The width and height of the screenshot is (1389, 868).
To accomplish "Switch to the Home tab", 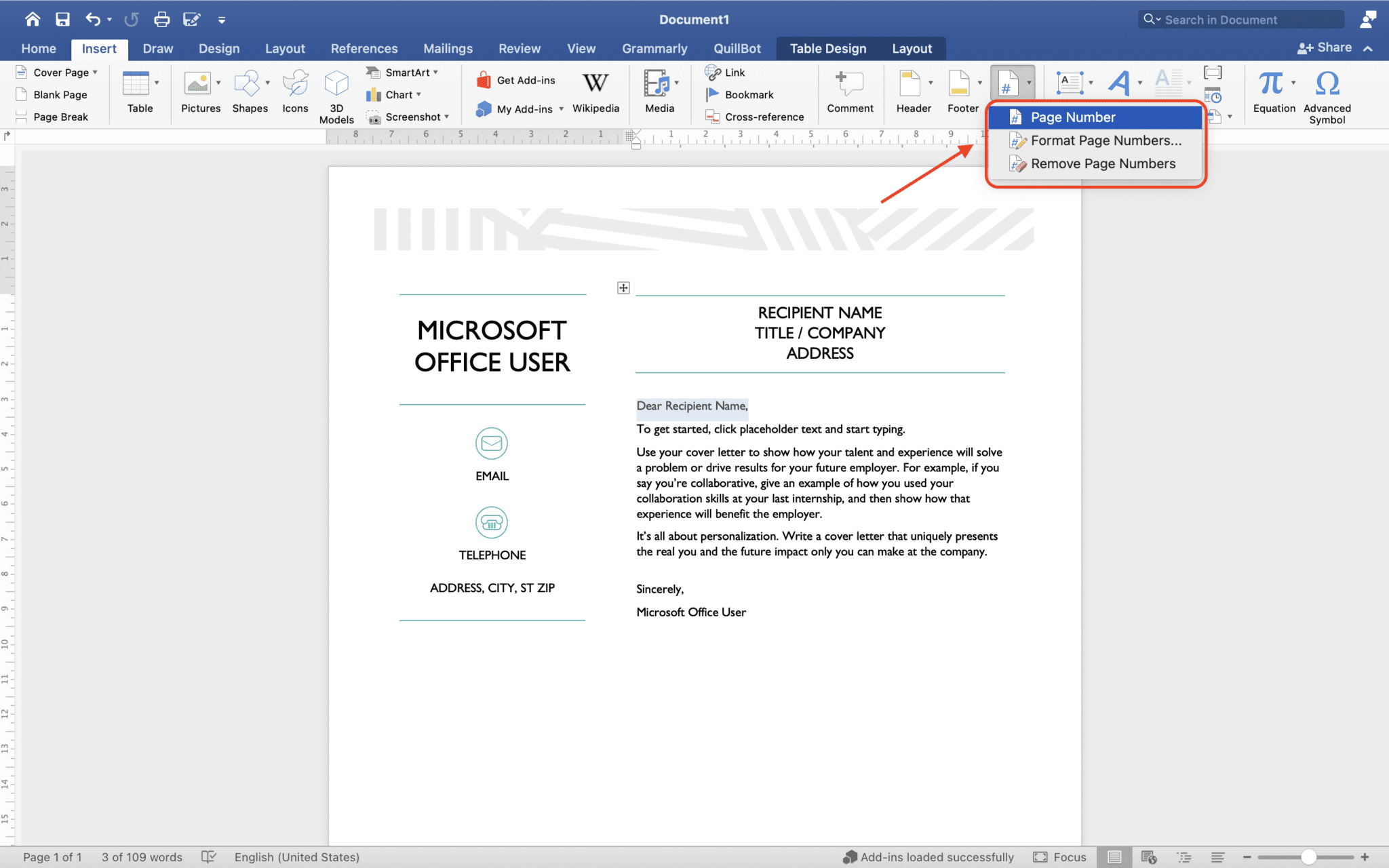I will point(39,49).
